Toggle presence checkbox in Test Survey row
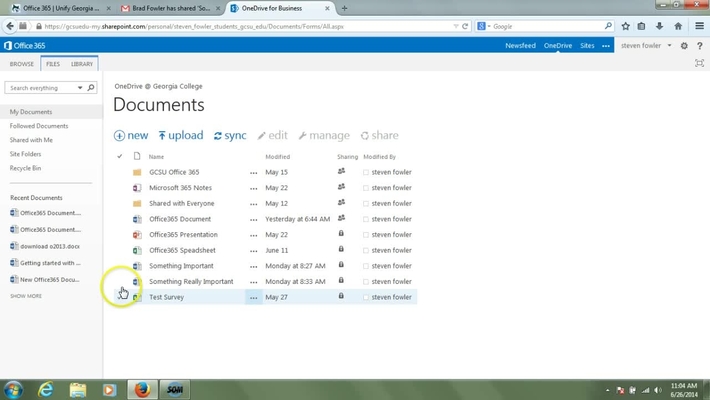710x400 pixels. click(x=366, y=298)
